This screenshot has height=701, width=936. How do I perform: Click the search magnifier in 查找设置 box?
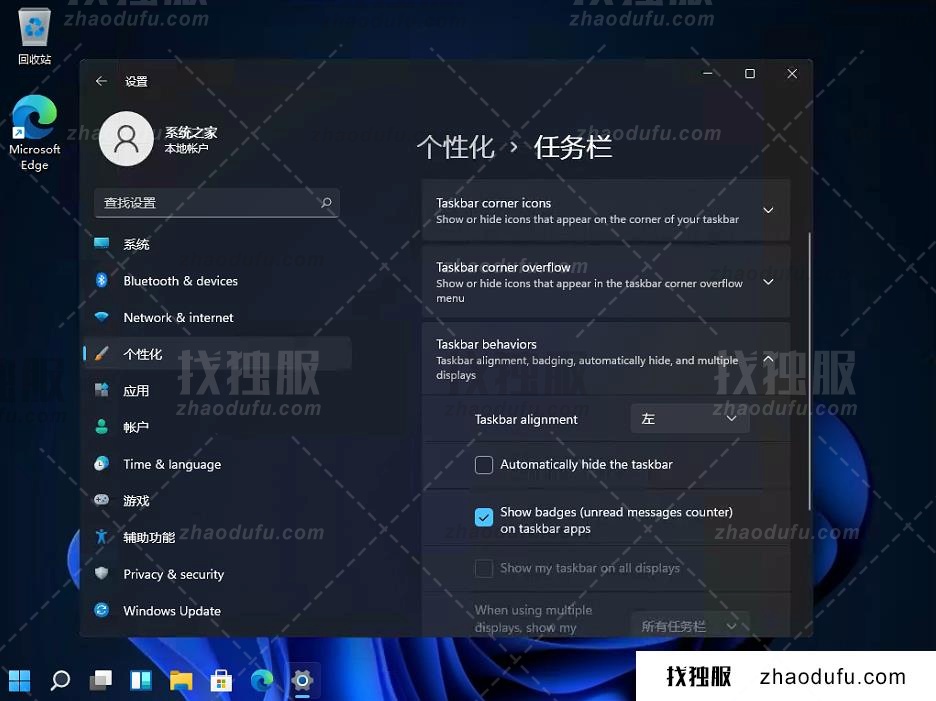click(327, 202)
